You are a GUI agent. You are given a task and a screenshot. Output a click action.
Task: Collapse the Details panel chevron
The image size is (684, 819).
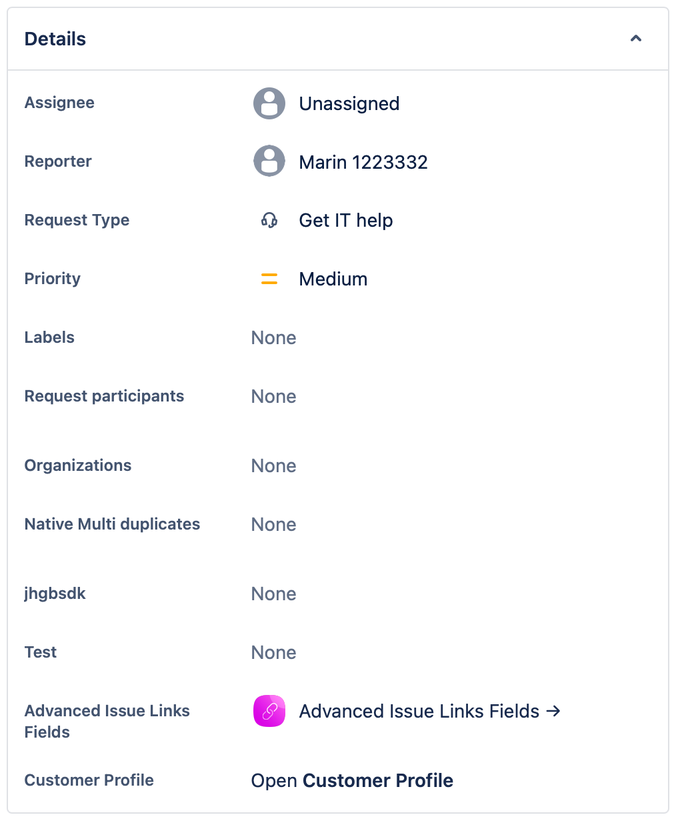pos(635,39)
